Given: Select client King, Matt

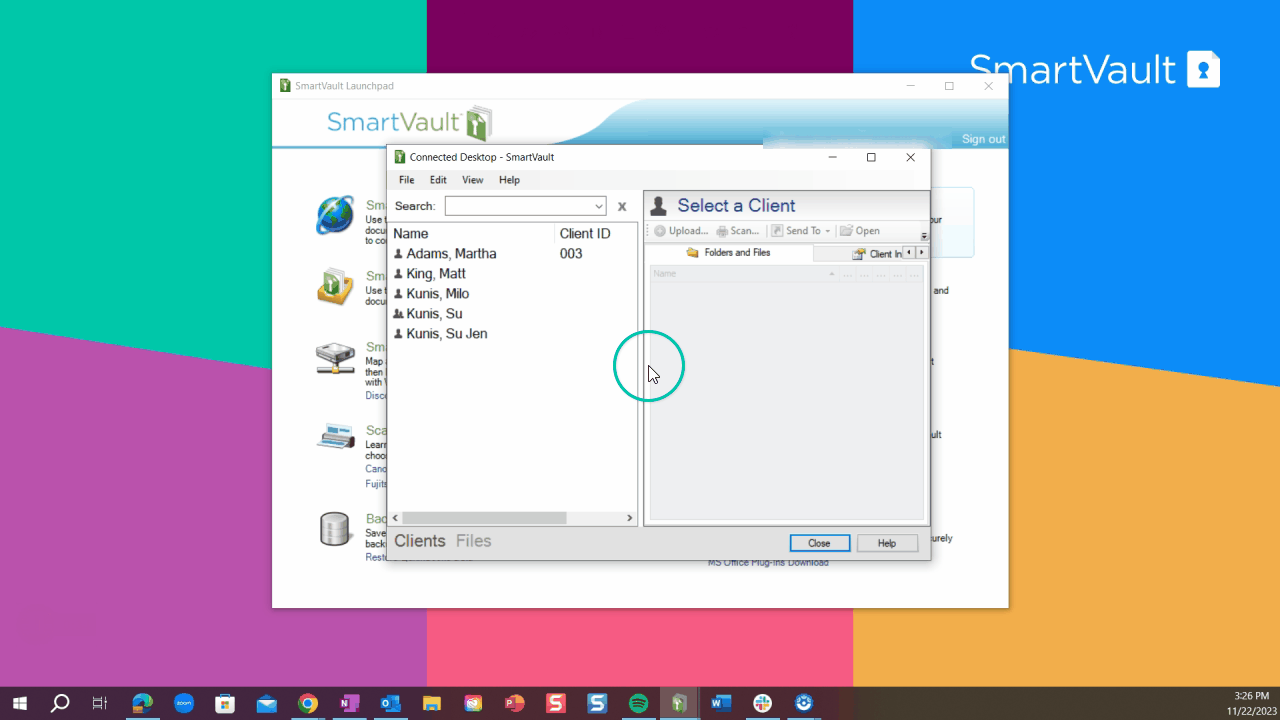Looking at the screenshot, I should coord(437,273).
